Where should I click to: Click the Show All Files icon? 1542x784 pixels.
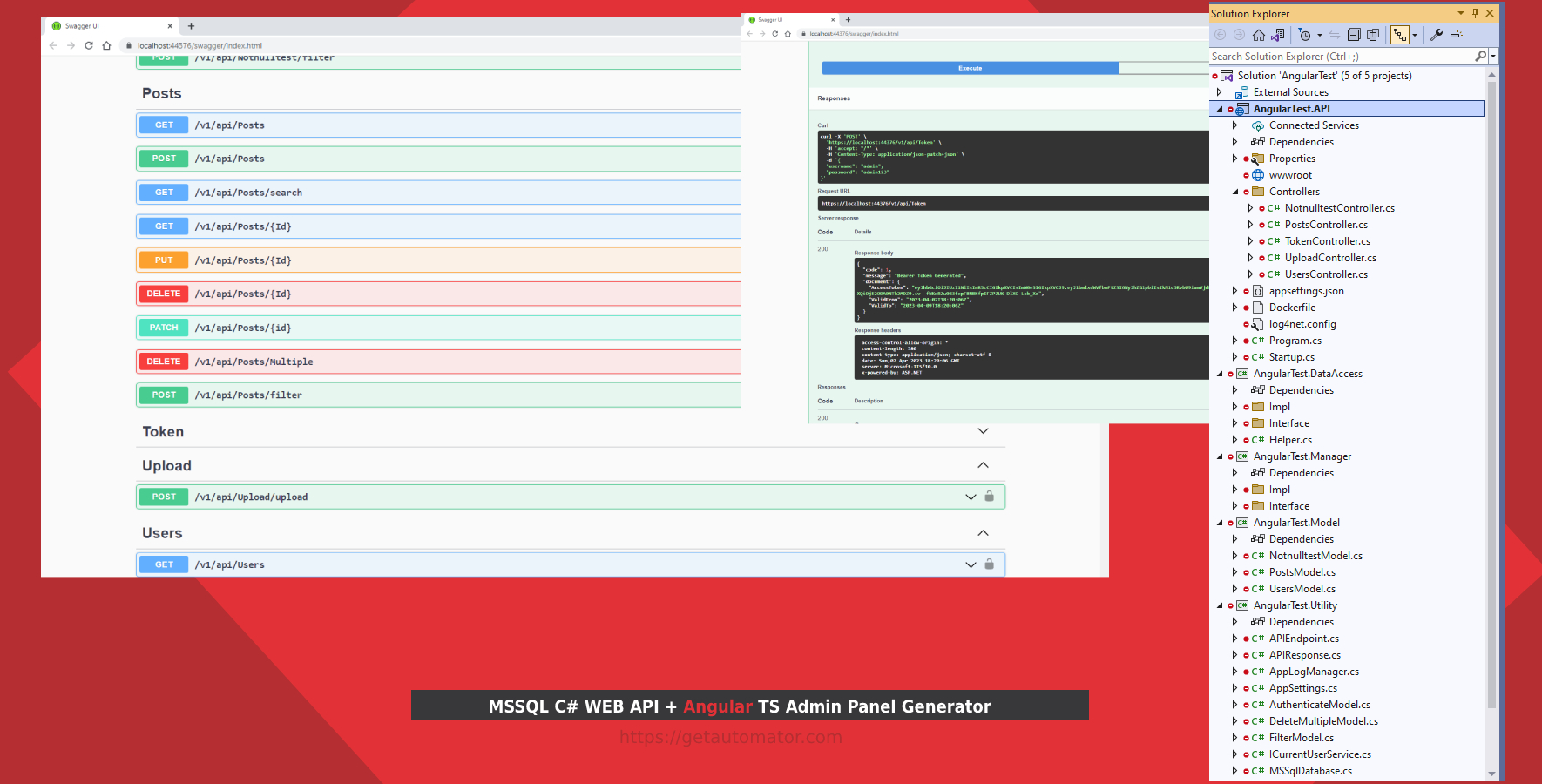click(x=1373, y=35)
